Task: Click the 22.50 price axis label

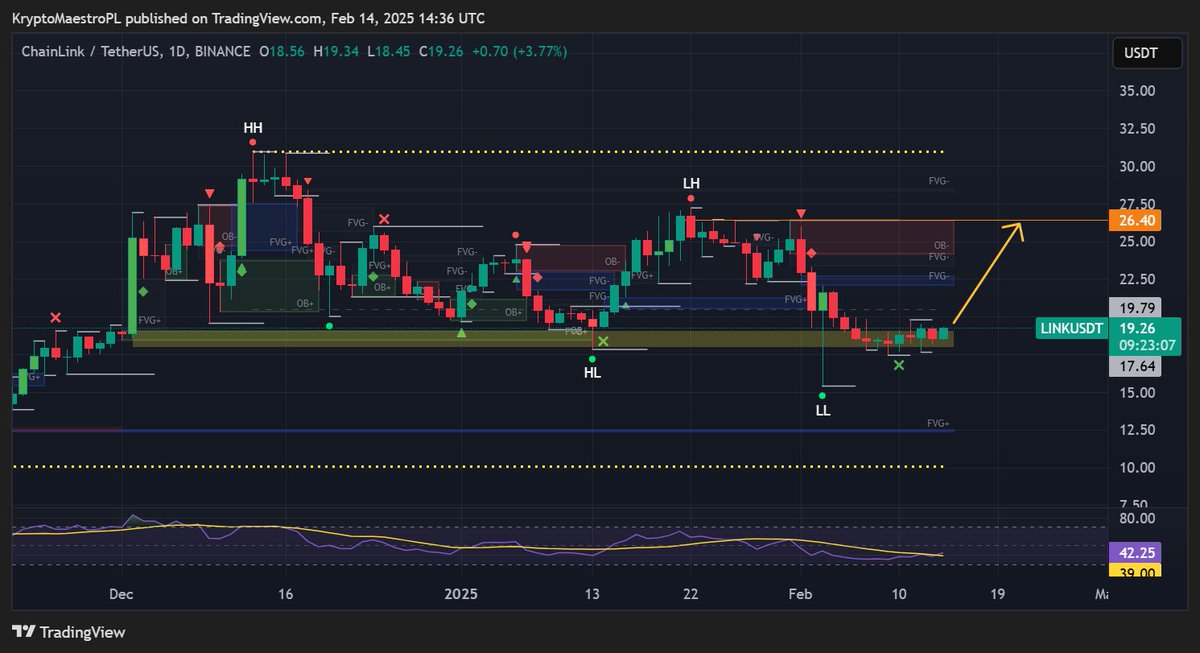Action: pos(1139,279)
